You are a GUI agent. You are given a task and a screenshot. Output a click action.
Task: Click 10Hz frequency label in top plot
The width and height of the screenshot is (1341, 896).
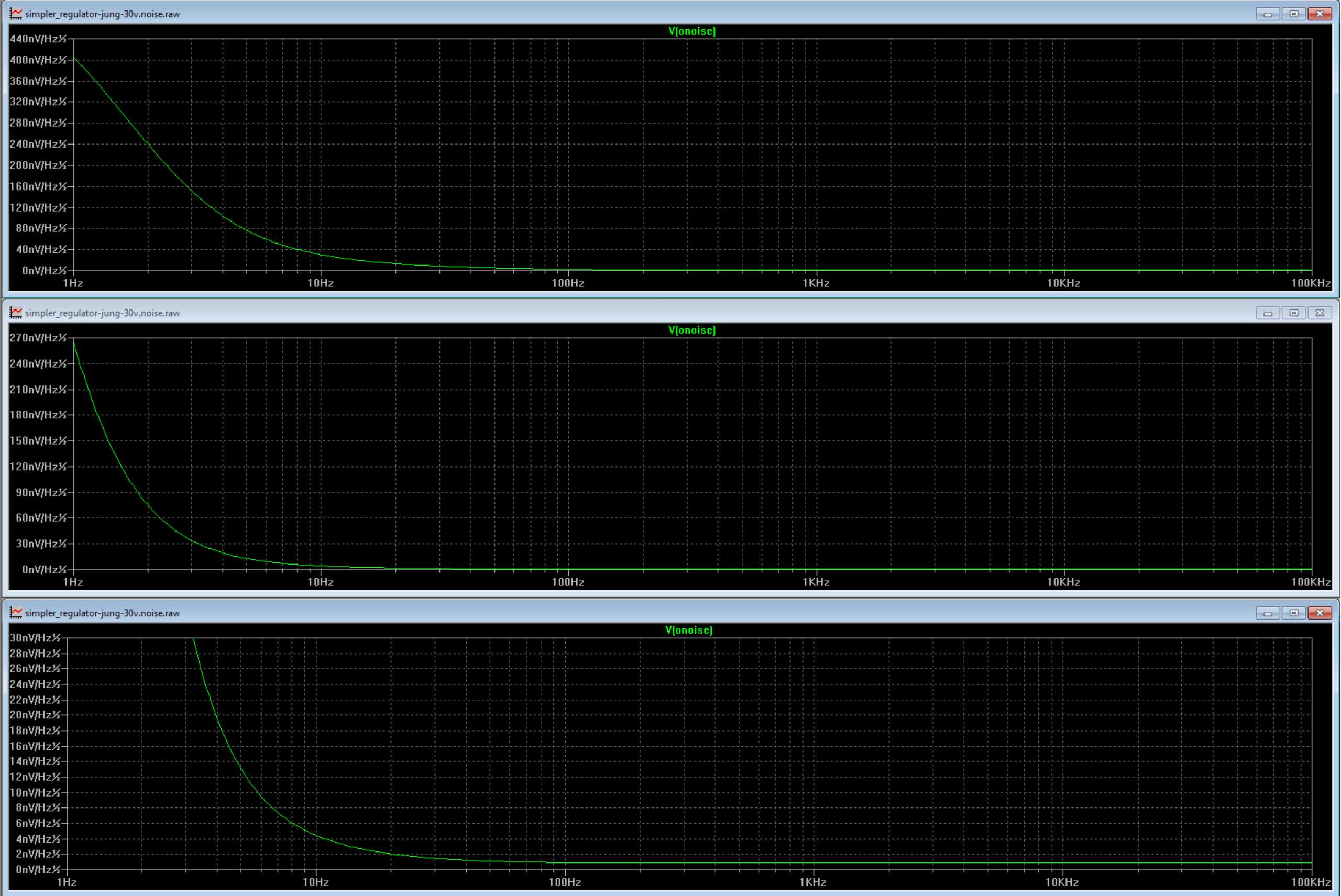320,283
